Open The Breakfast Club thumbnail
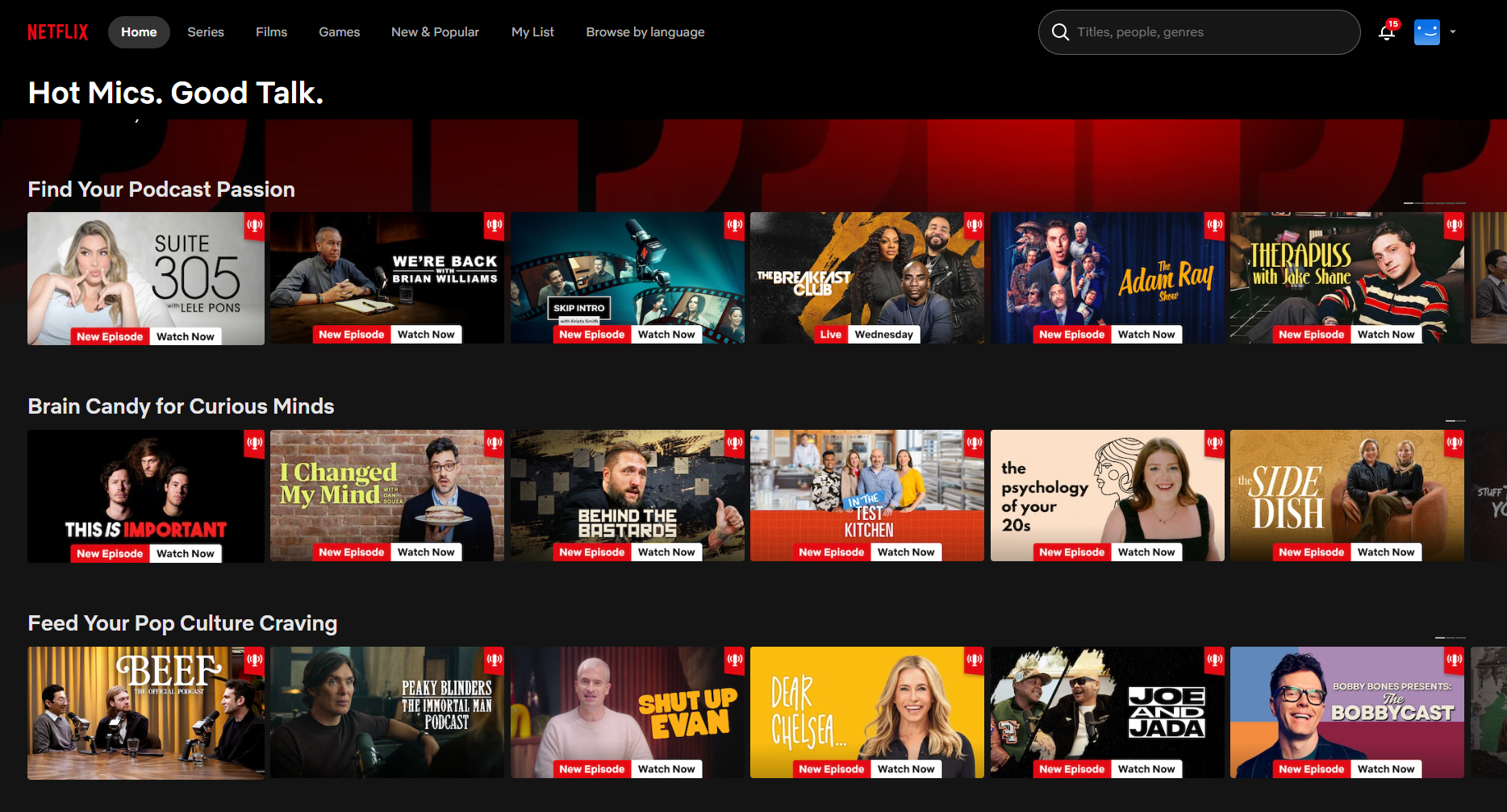The width and height of the screenshot is (1507, 812). point(867,277)
